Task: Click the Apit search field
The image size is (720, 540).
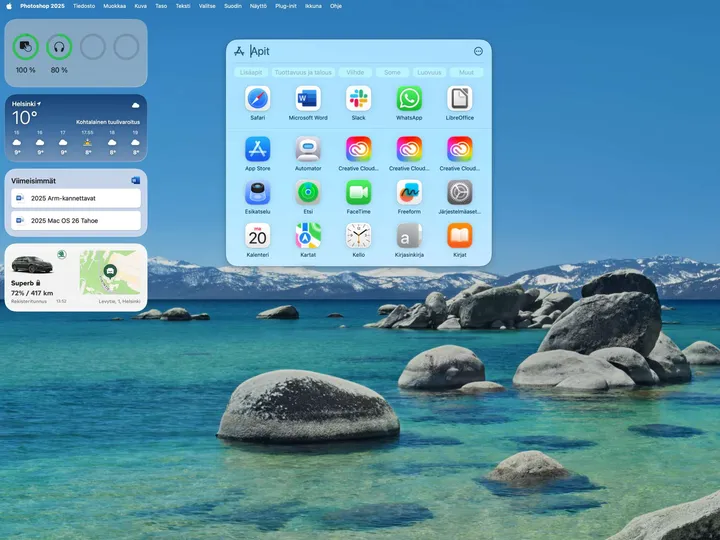Action: pyautogui.click(x=350, y=51)
